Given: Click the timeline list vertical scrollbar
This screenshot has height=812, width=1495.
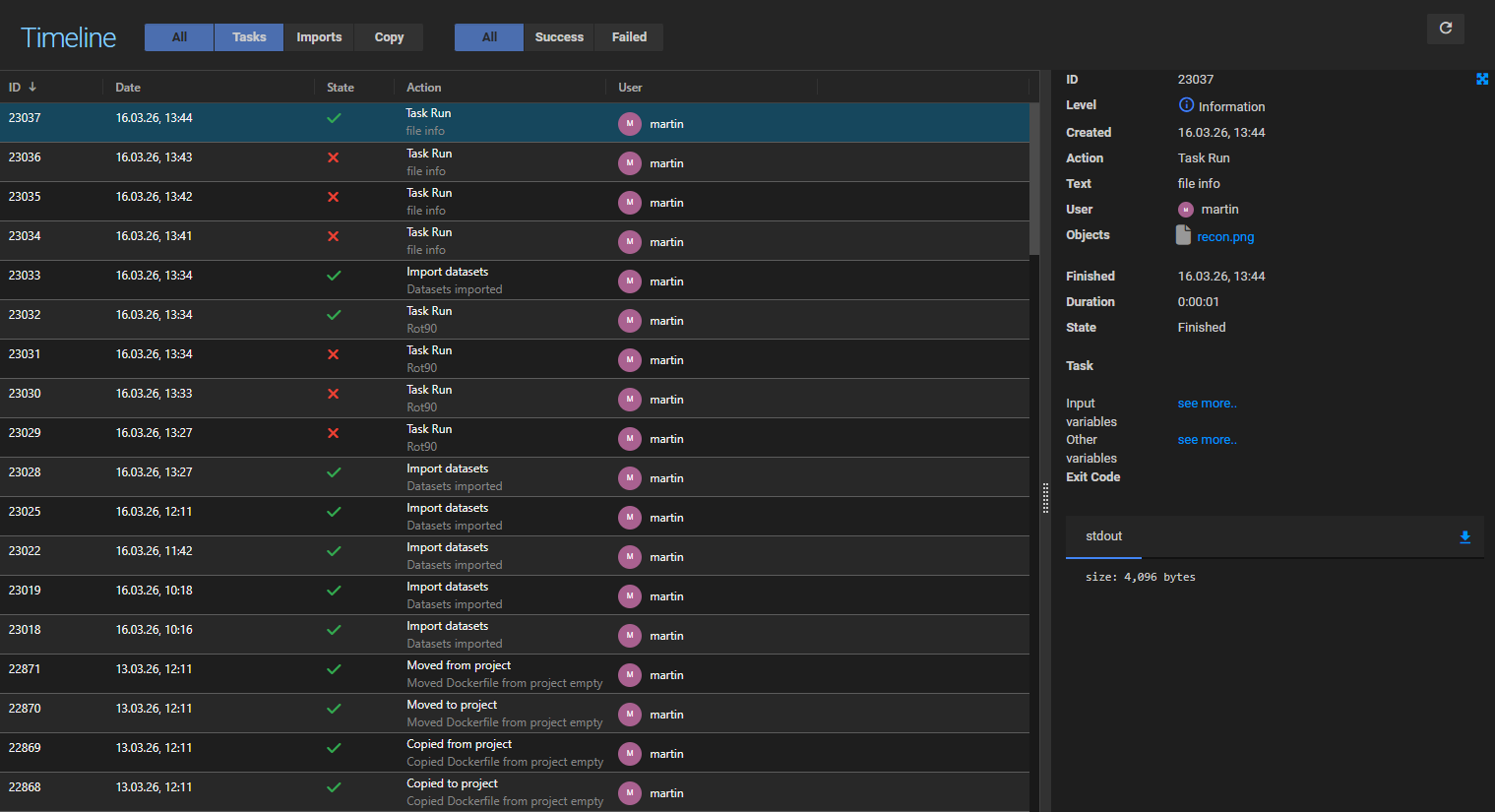Looking at the screenshot, I should [1034, 177].
